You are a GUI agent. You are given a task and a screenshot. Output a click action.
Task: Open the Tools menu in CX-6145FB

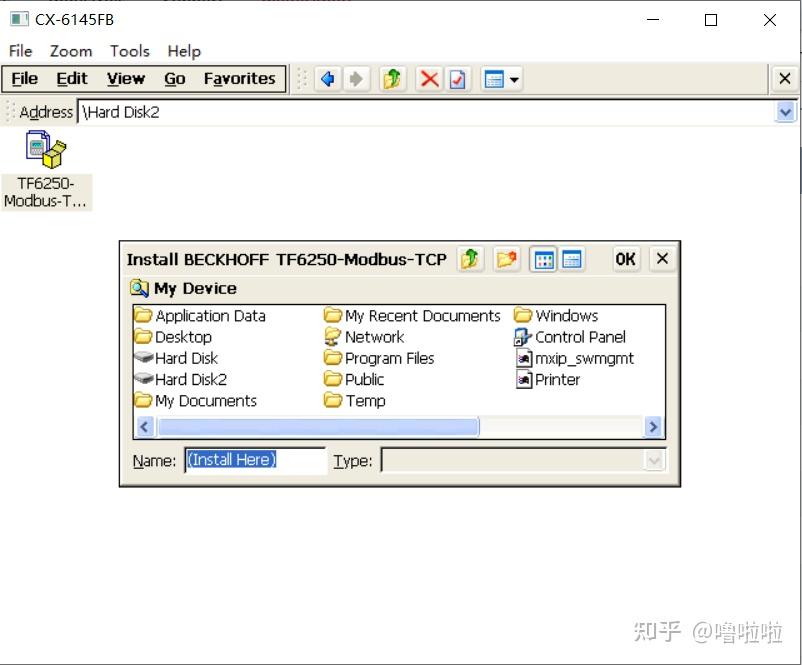tap(129, 51)
